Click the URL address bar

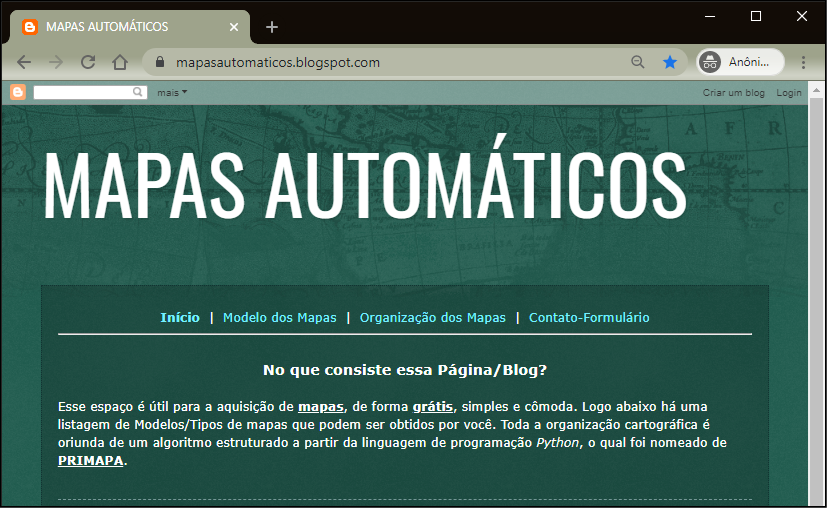point(400,62)
